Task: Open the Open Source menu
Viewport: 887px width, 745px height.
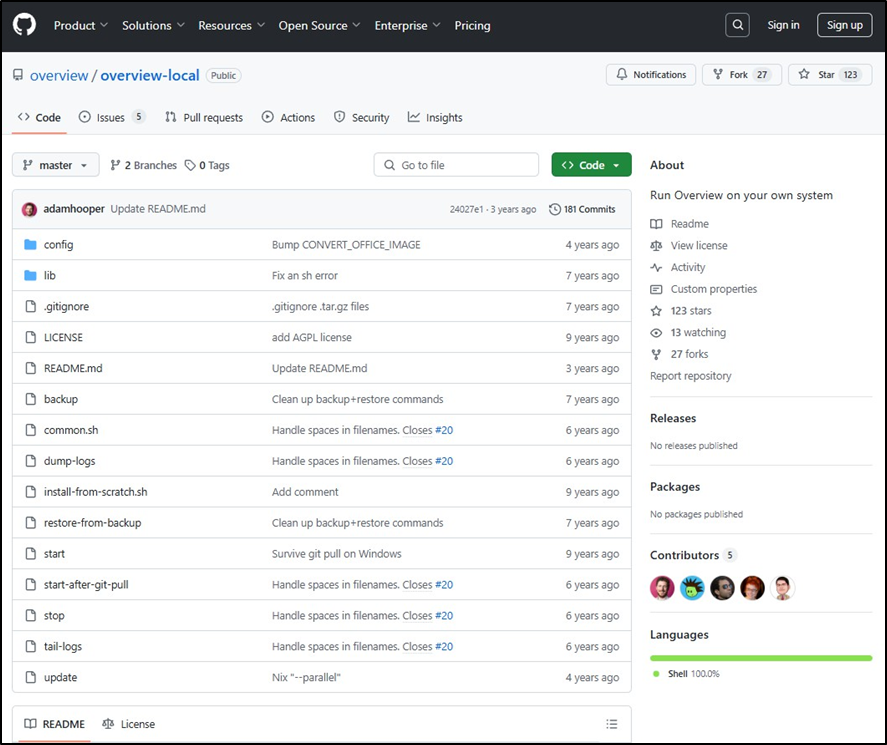Action: (320, 25)
